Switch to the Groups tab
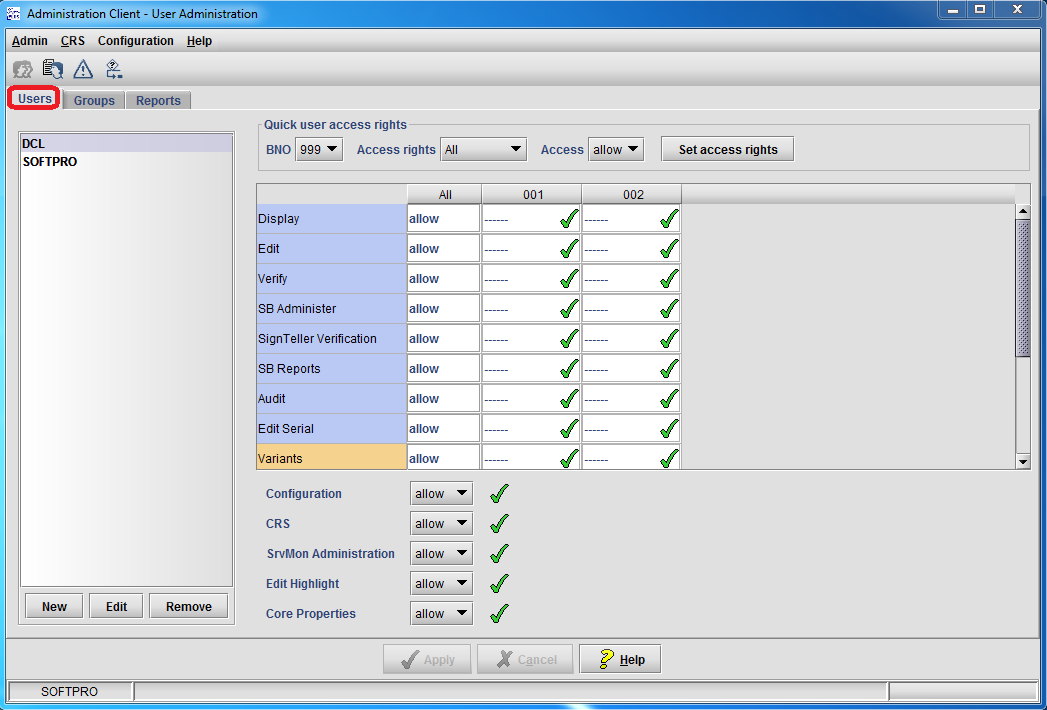 click(x=94, y=100)
